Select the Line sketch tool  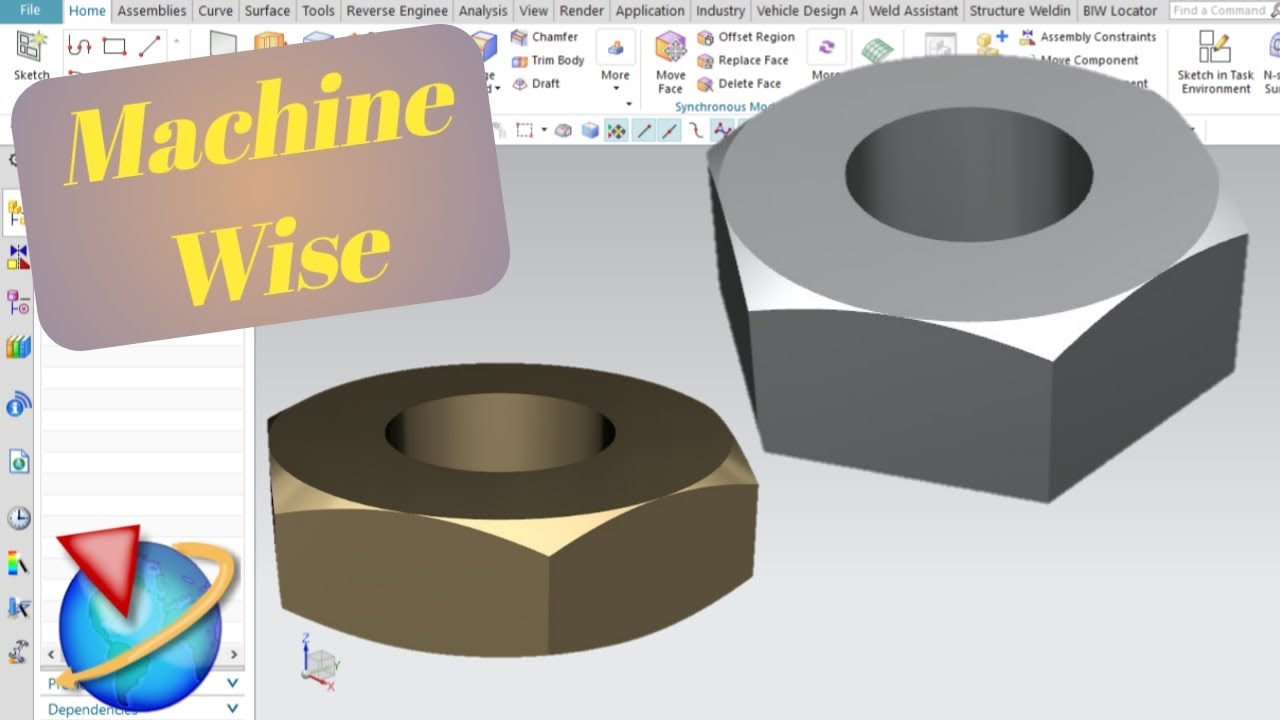point(149,46)
